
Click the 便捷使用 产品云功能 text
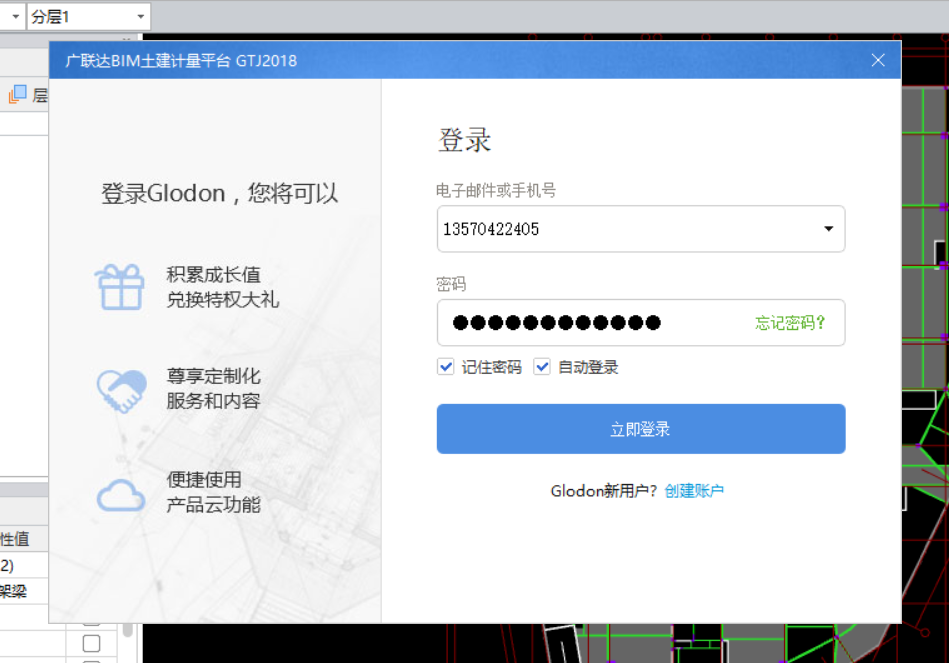point(213,492)
